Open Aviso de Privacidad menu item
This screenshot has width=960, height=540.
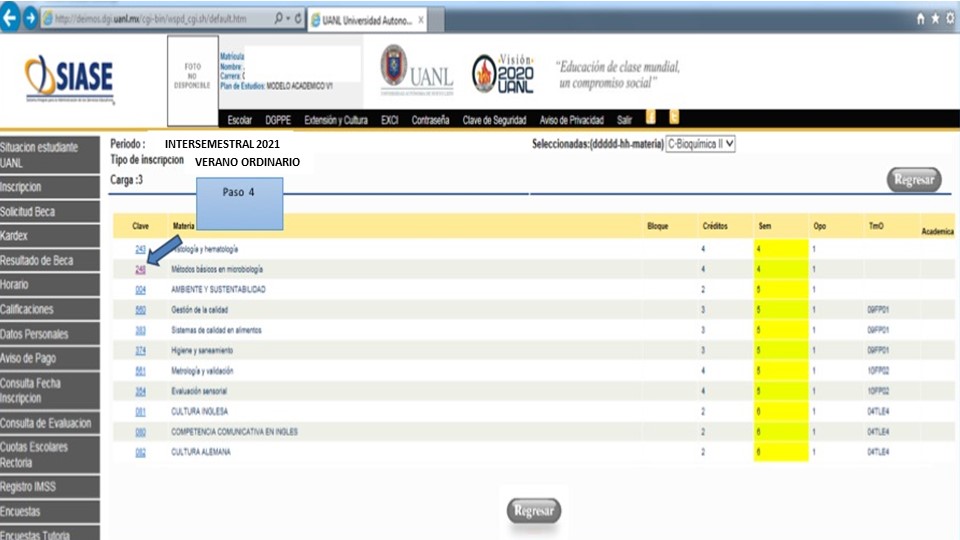(571, 120)
